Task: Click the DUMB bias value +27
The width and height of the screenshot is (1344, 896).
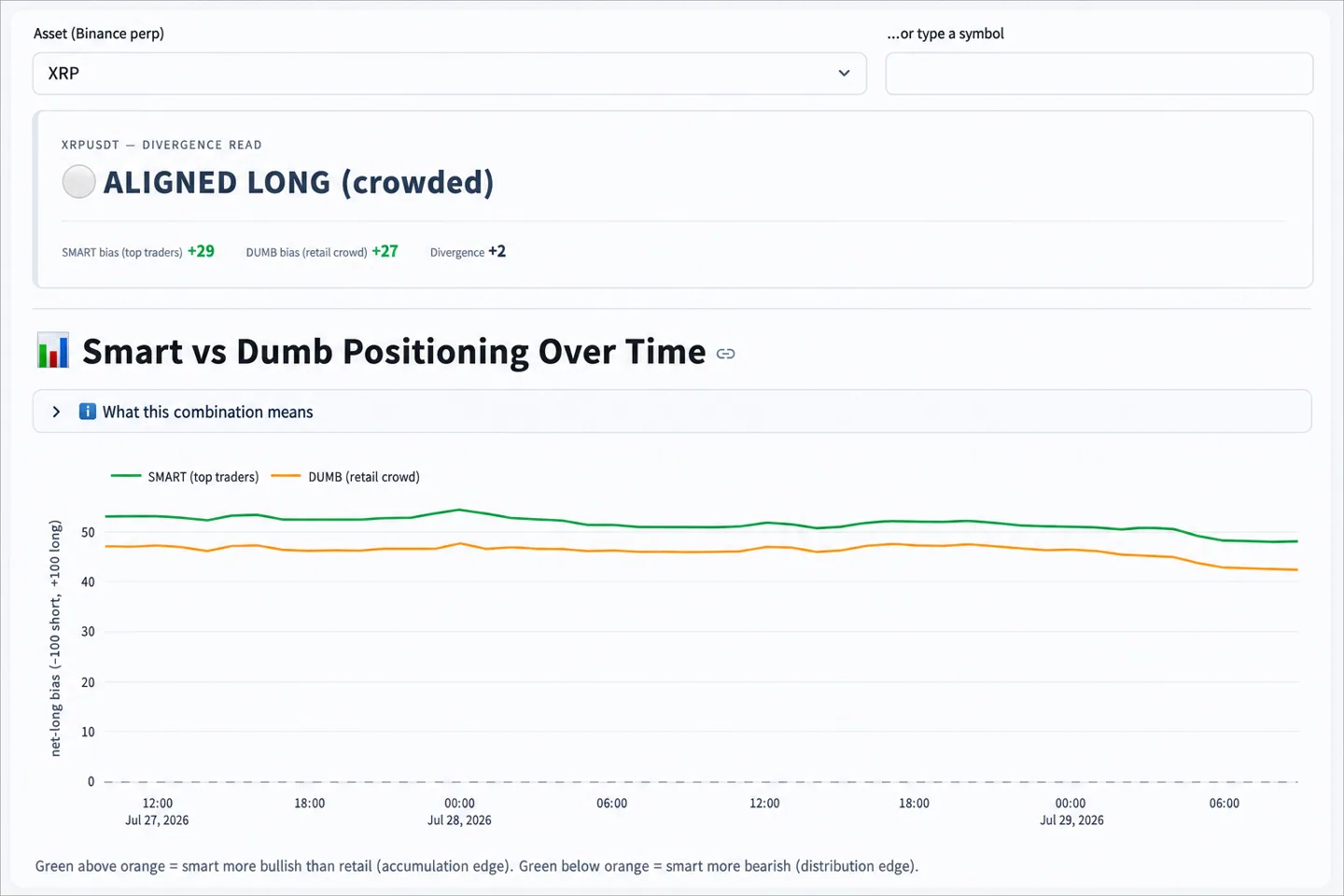Action: 385,251
